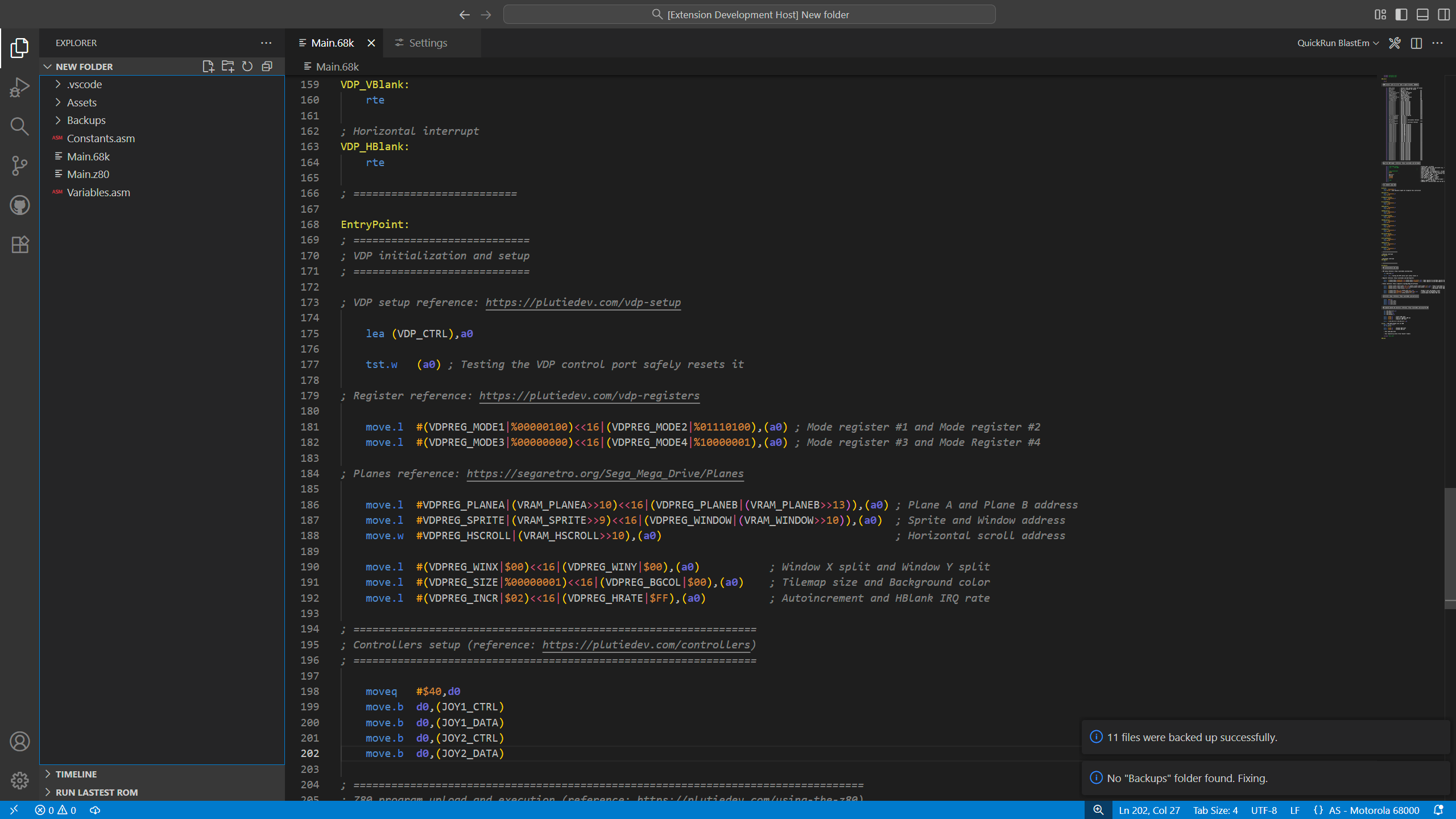Toggle the primary side bar
Screen dimensions: 1456x819
[1401, 15]
